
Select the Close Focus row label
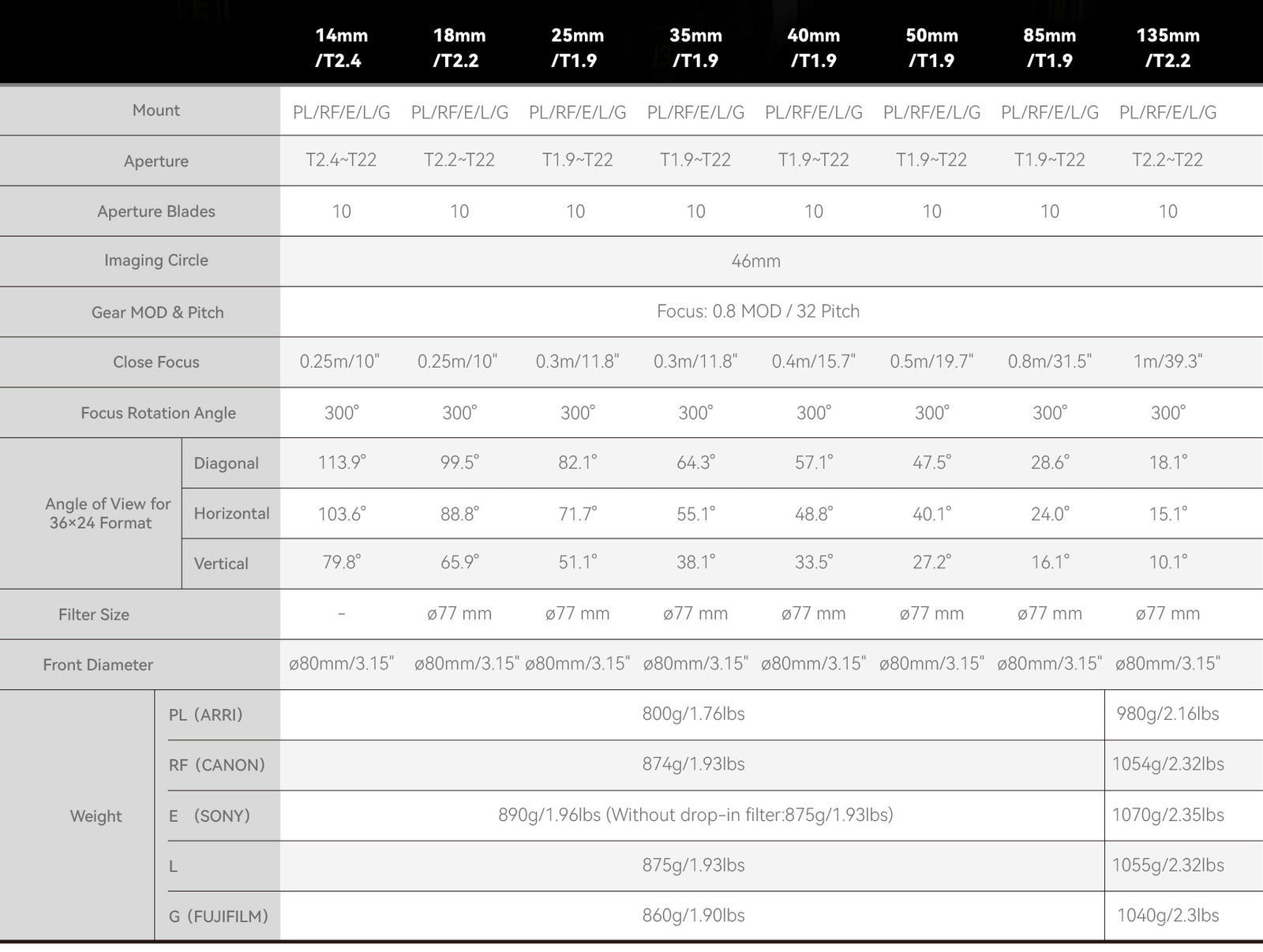(156, 362)
